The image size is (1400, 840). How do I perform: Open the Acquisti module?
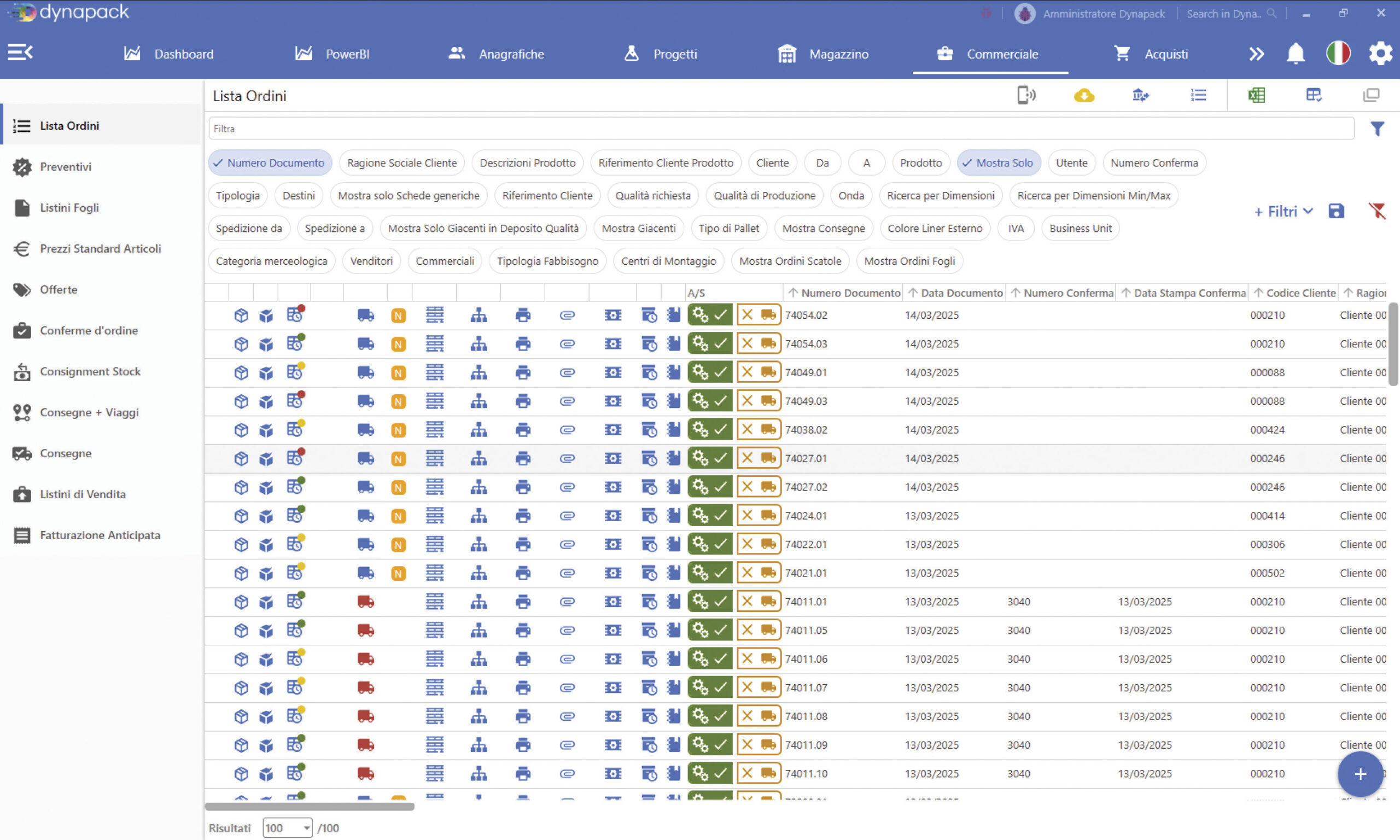tap(1151, 54)
